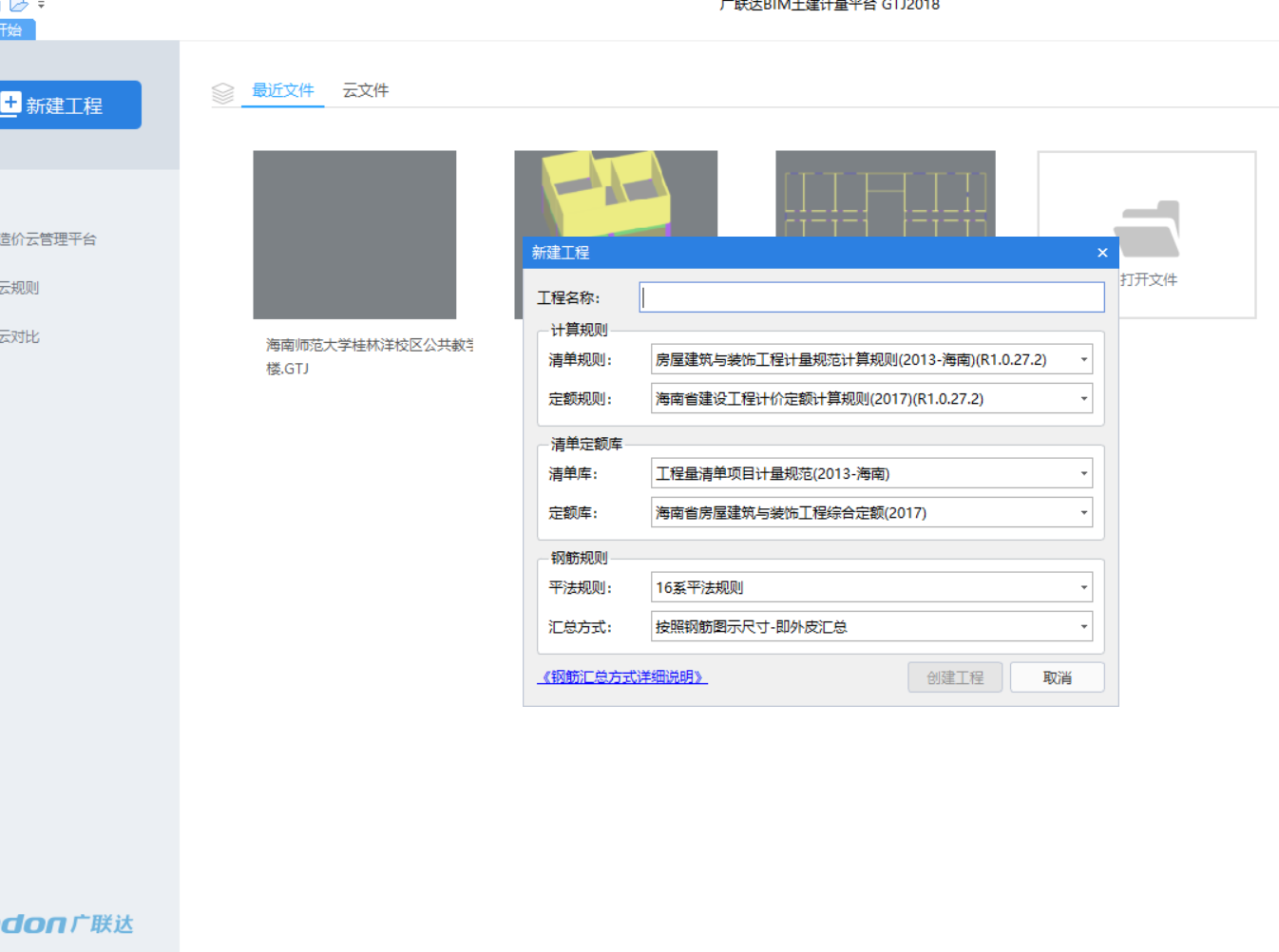This screenshot has height=952, width=1279.
Task: Select 云对比 in the sidebar
Action: [19, 336]
